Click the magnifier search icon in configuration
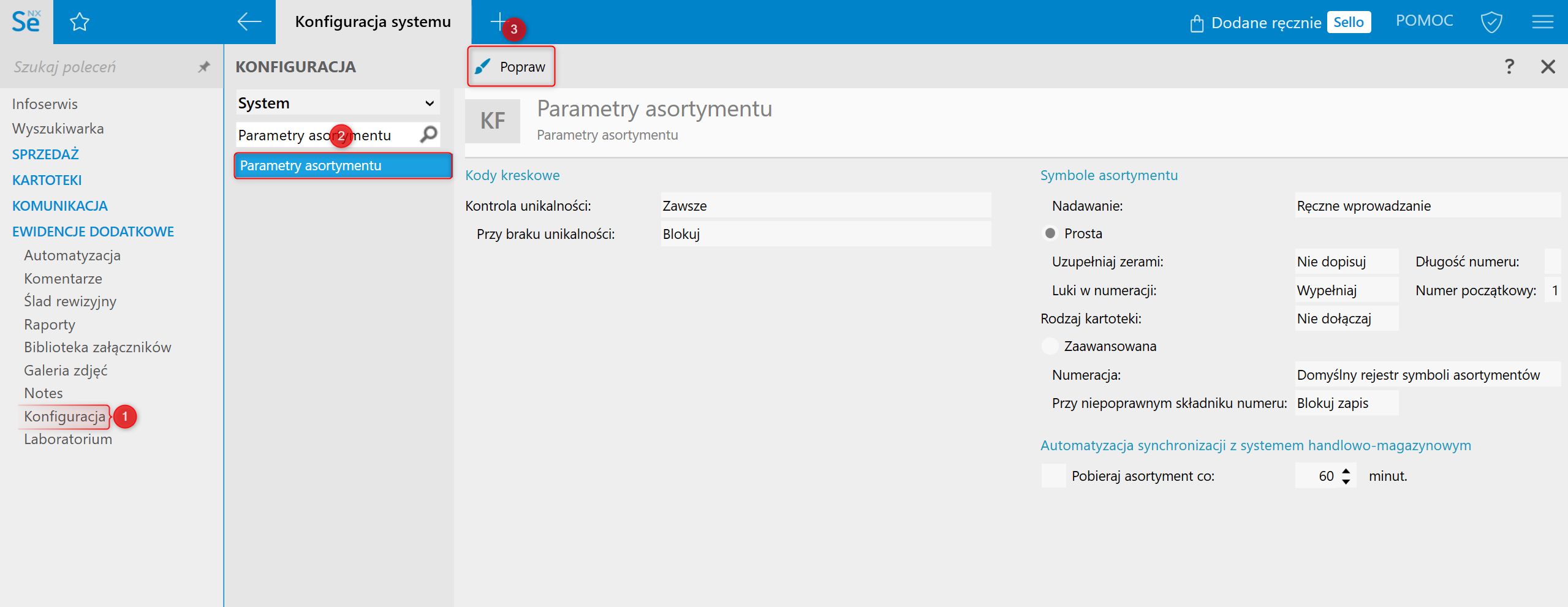1568x607 pixels. click(x=429, y=134)
